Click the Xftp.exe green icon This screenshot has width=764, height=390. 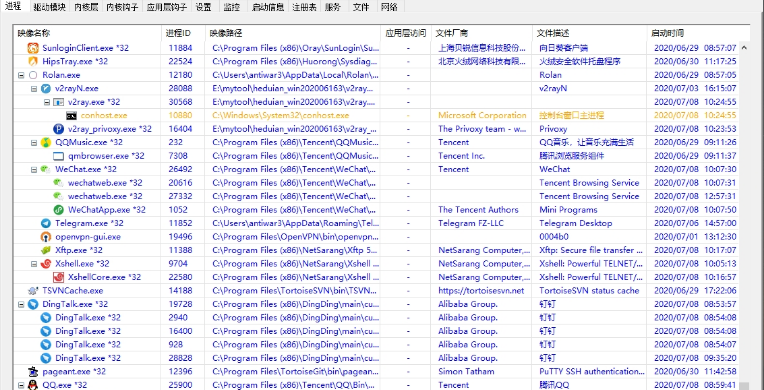(x=46, y=250)
